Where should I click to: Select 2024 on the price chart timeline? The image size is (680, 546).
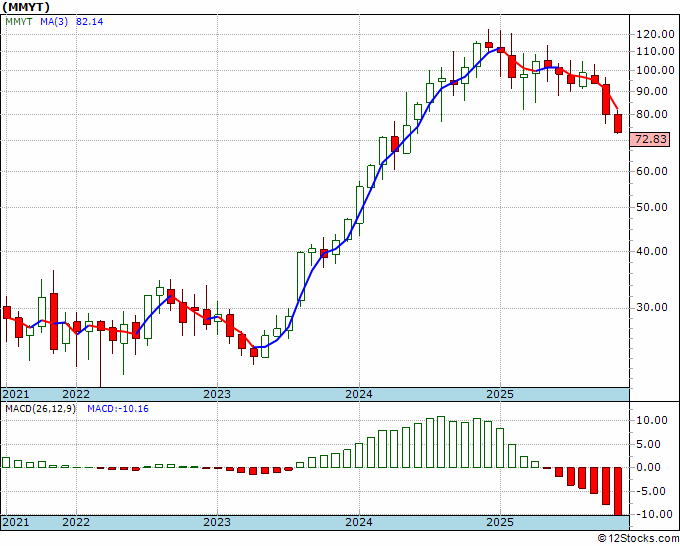point(359,395)
